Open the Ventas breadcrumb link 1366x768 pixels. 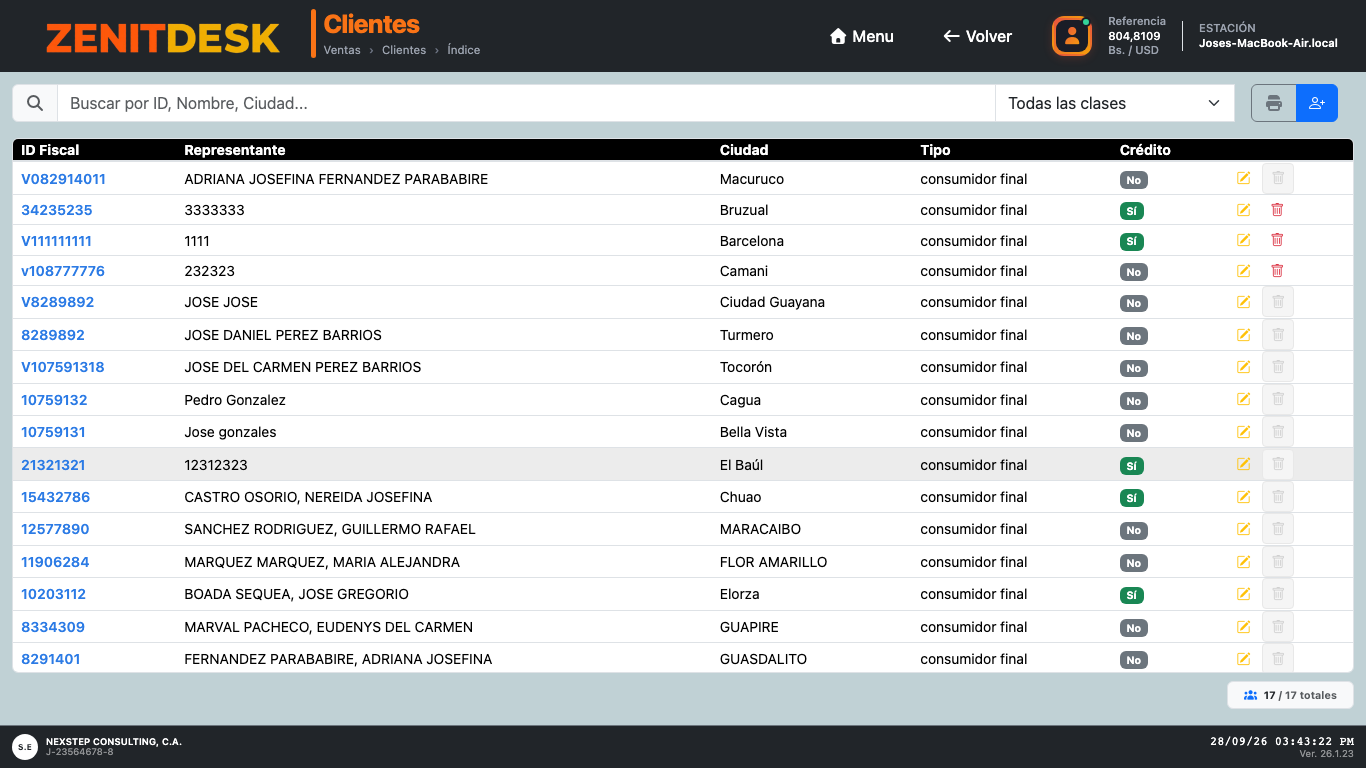point(342,50)
